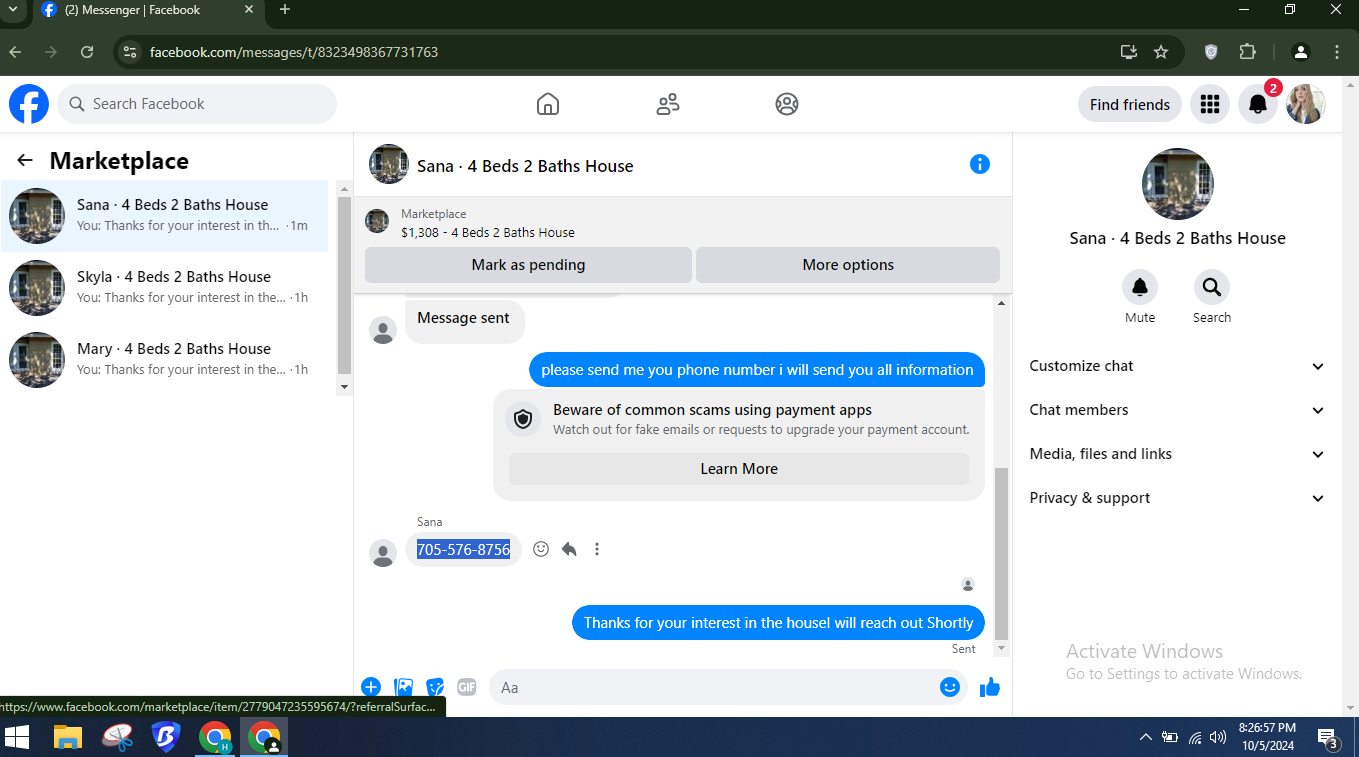
Task: Open a new browser tab
Action: 285,10
